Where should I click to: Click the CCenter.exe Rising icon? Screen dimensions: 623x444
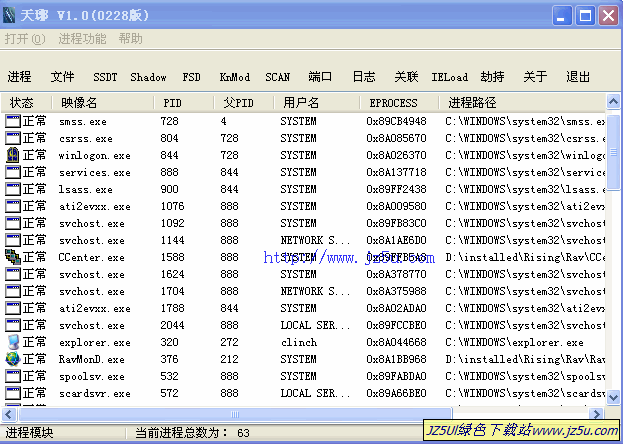(x=13, y=257)
